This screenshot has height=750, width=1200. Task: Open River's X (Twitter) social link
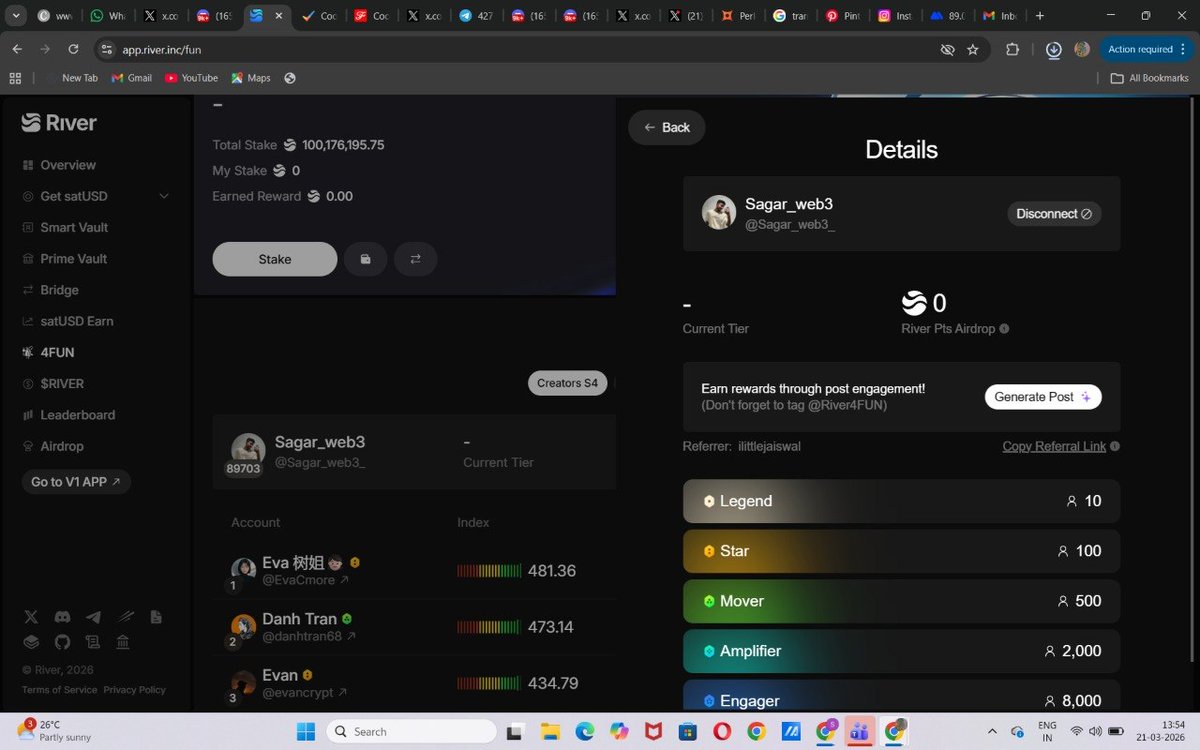pos(31,618)
